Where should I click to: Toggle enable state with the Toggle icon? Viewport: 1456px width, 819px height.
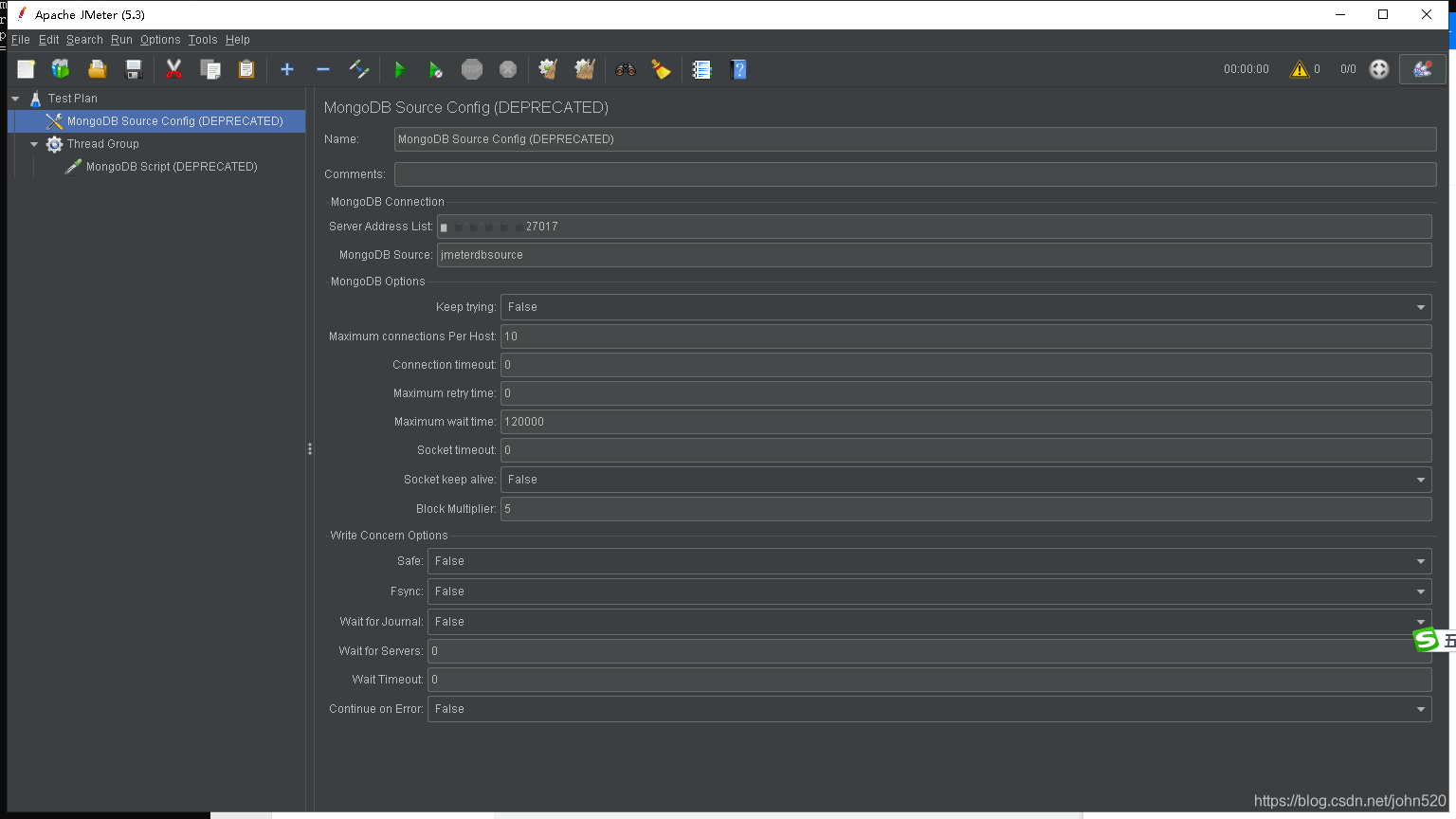click(x=359, y=69)
